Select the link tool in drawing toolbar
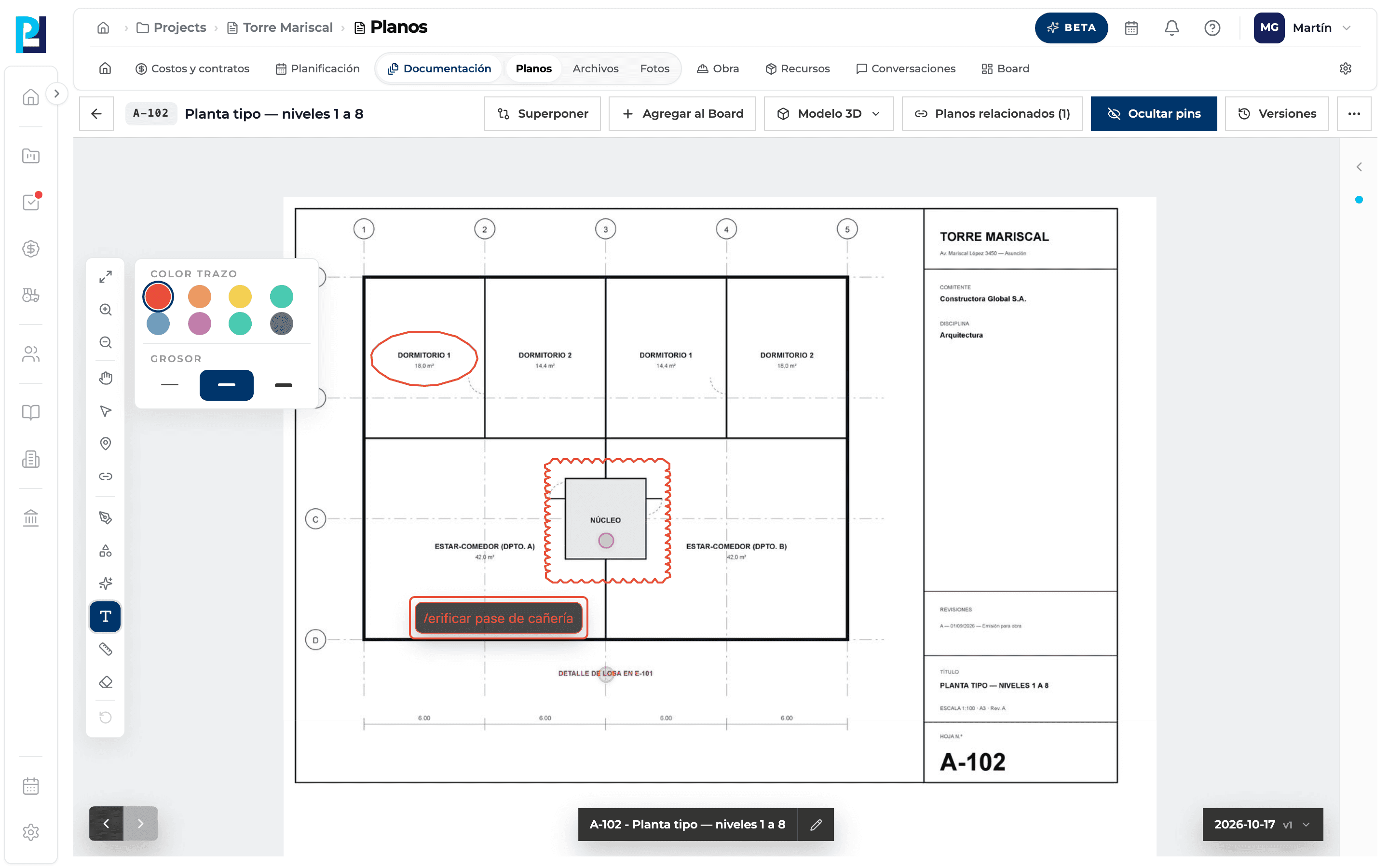 click(x=105, y=476)
